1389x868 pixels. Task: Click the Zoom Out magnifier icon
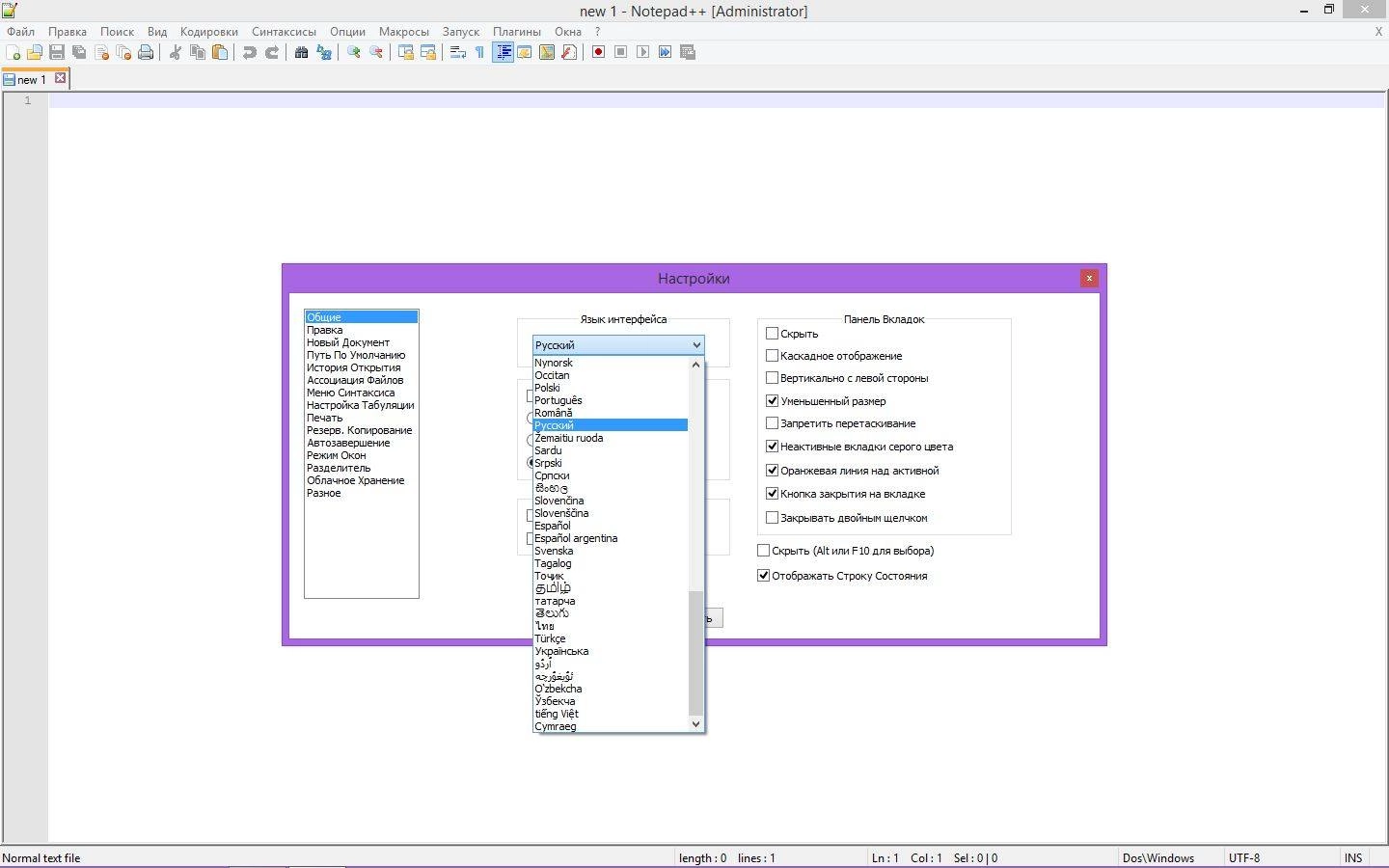pos(376,52)
